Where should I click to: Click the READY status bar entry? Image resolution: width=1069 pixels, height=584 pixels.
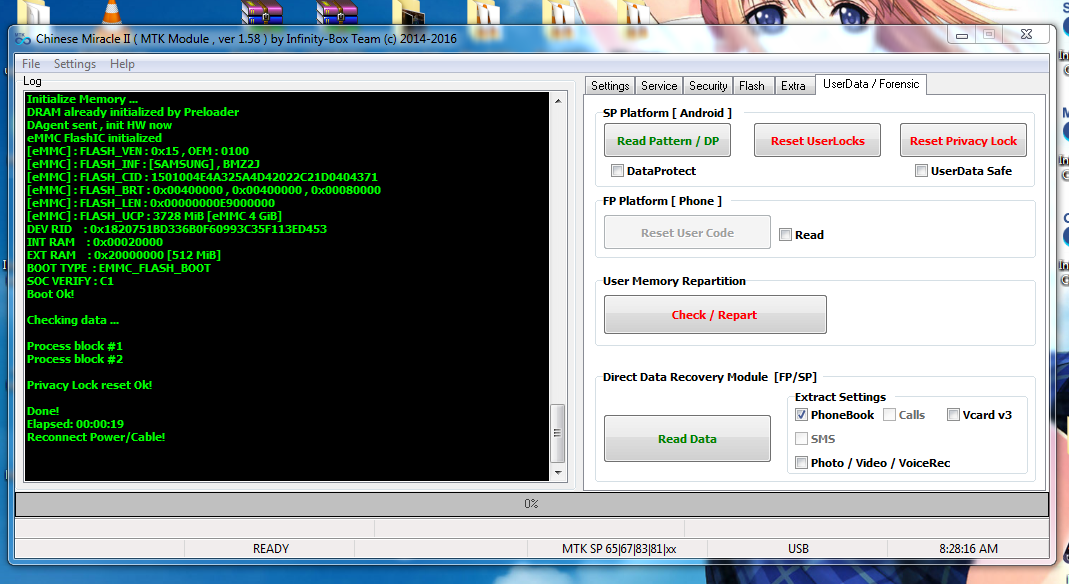[x=271, y=549]
